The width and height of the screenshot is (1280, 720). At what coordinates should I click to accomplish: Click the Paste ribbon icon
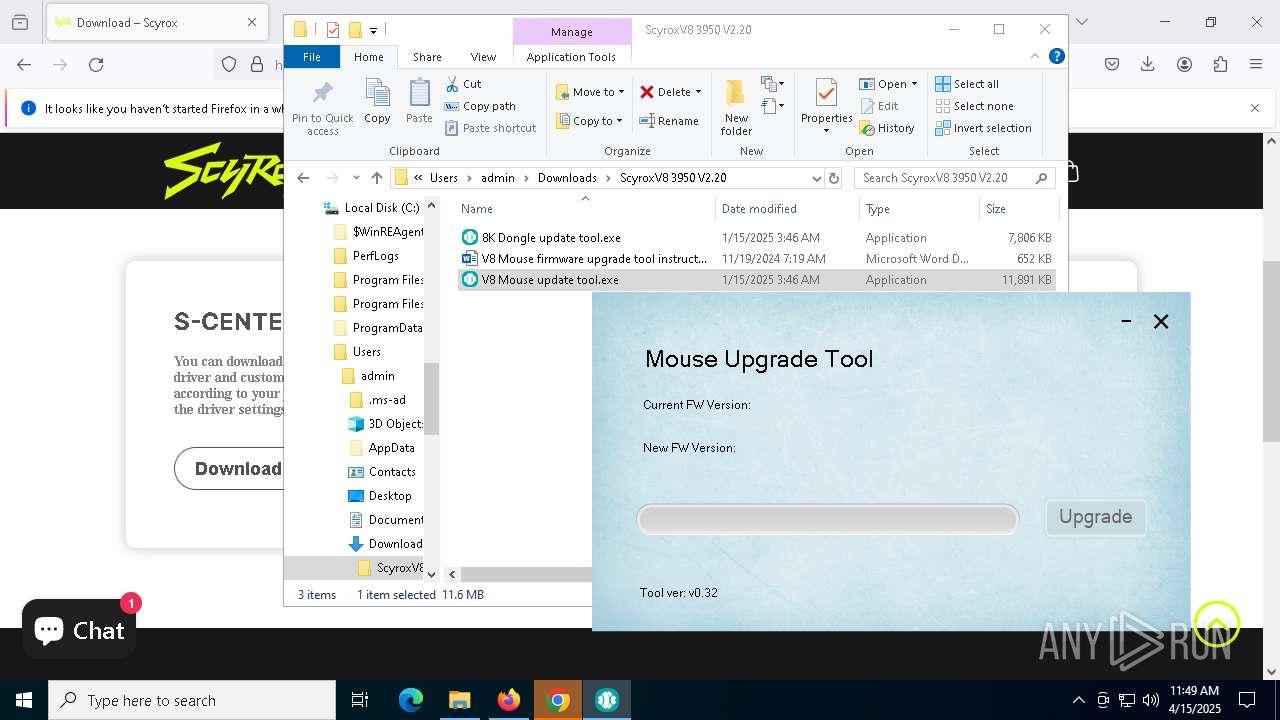point(419,101)
